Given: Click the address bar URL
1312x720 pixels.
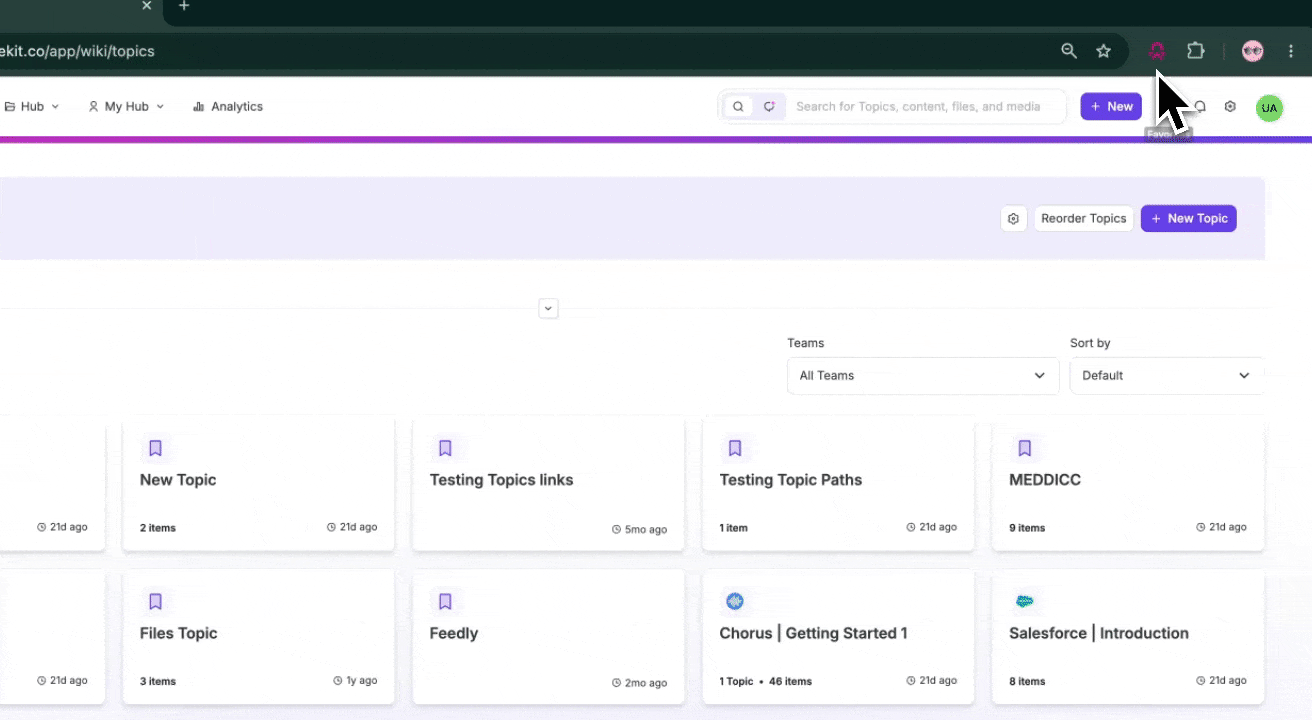Looking at the screenshot, I should coord(77,51).
